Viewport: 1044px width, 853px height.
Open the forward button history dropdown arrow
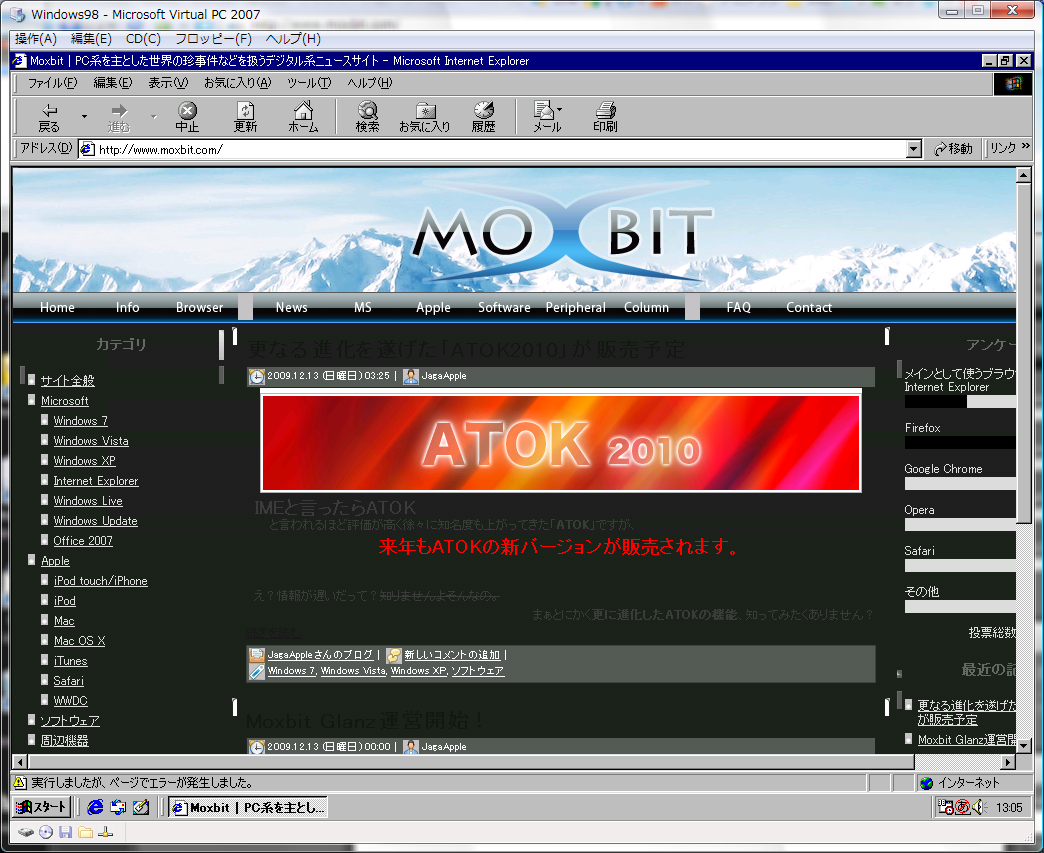154,117
